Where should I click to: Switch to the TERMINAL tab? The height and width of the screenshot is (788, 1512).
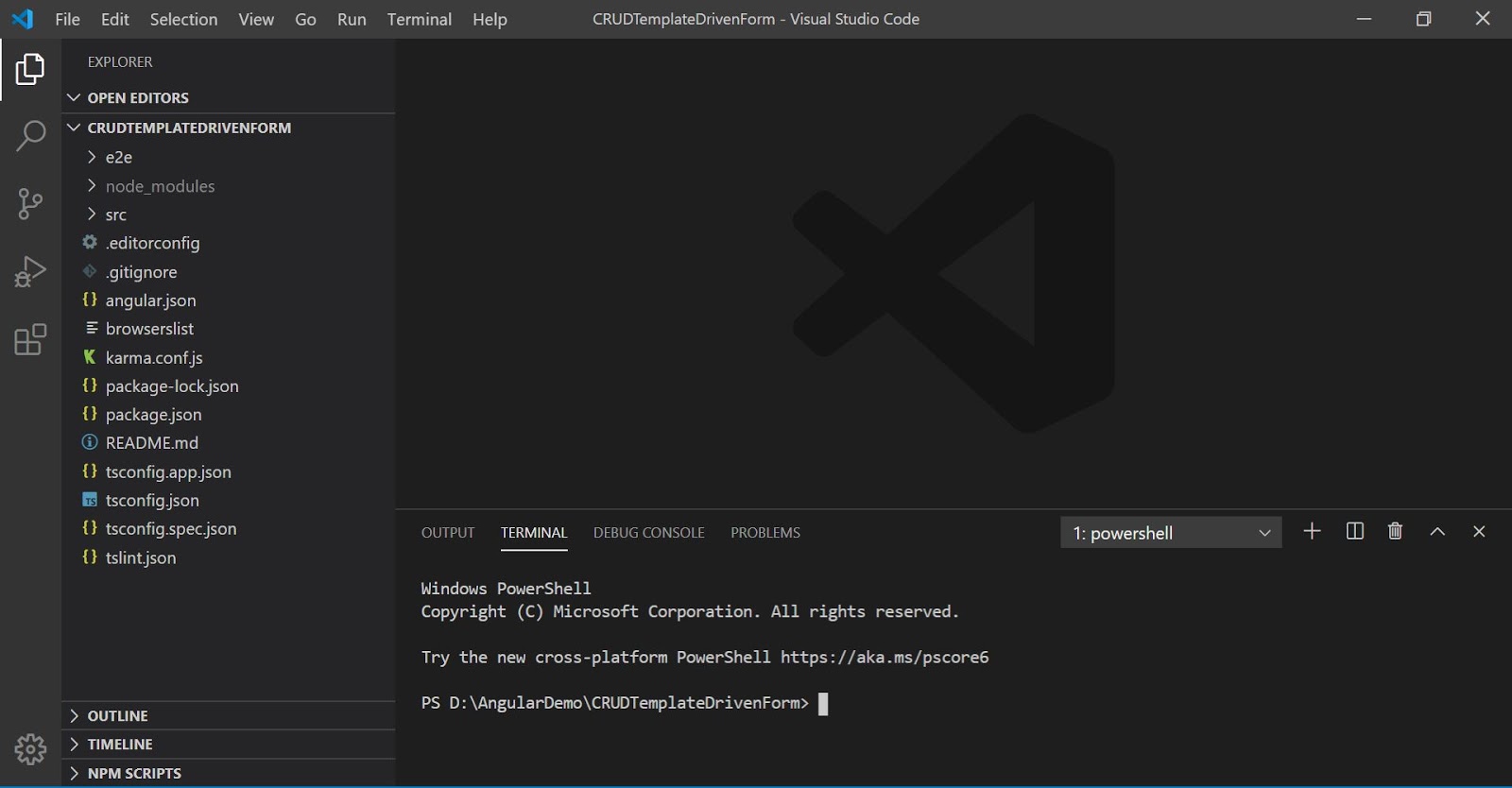point(534,533)
